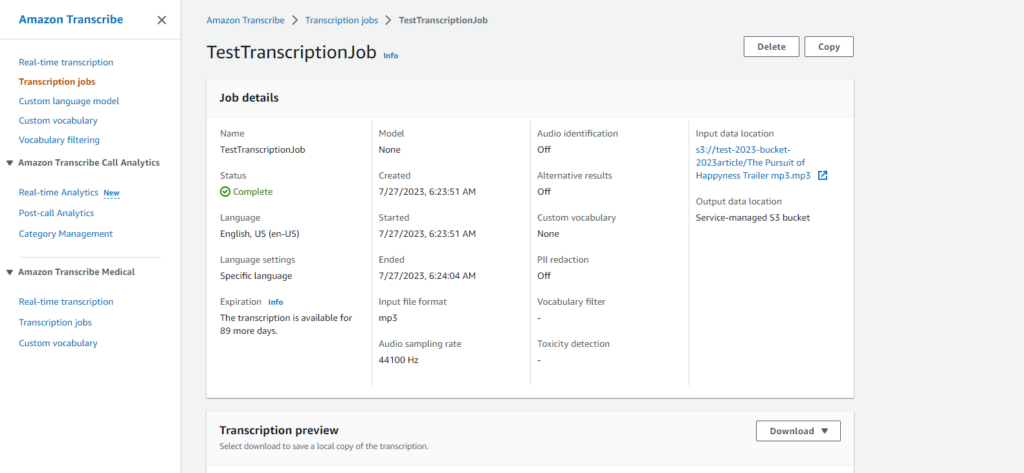Open Post-call Analytics page

coord(56,213)
